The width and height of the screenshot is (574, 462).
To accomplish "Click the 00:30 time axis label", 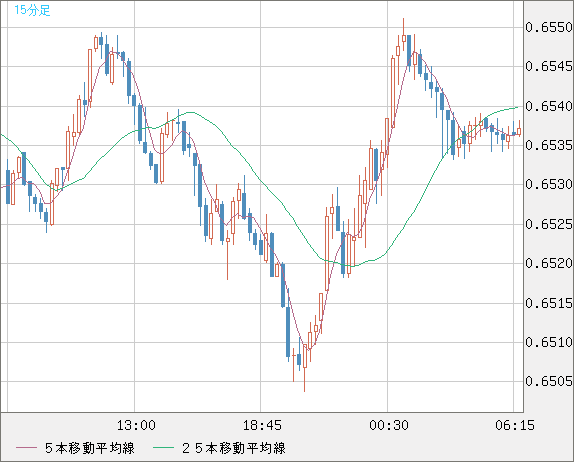I will (x=389, y=425).
